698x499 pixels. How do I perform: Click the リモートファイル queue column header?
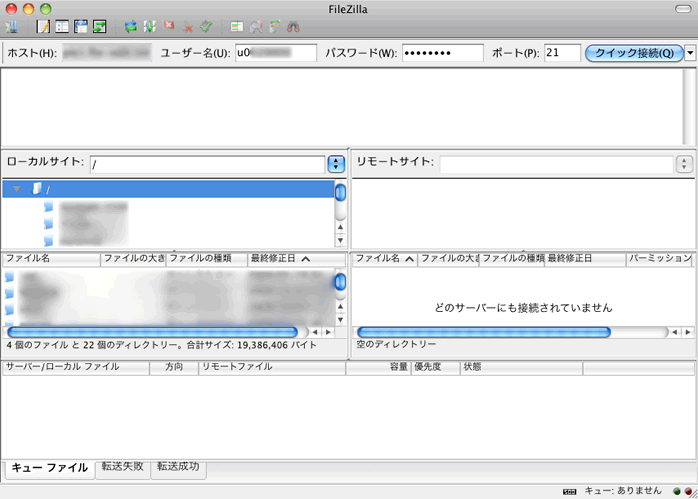coord(272,367)
